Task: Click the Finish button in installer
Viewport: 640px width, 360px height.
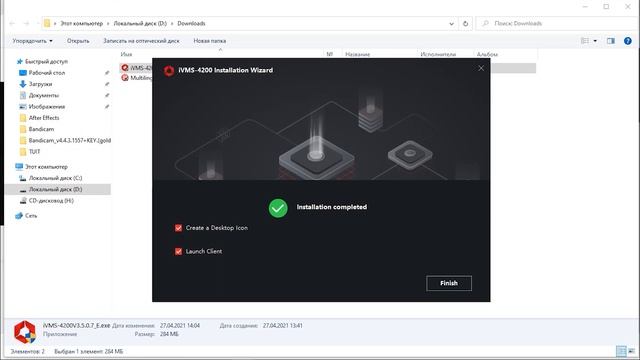Action: click(x=449, y=283)
